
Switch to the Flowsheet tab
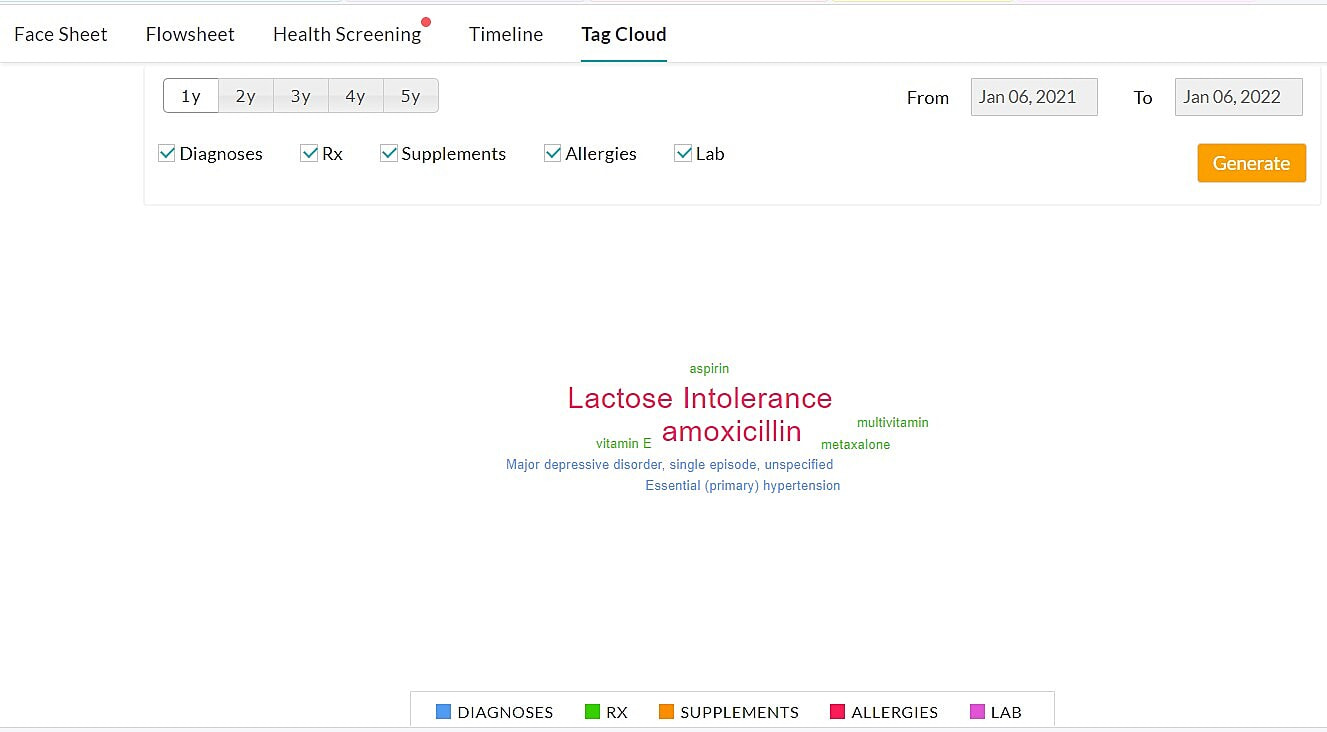click(189, 34)
